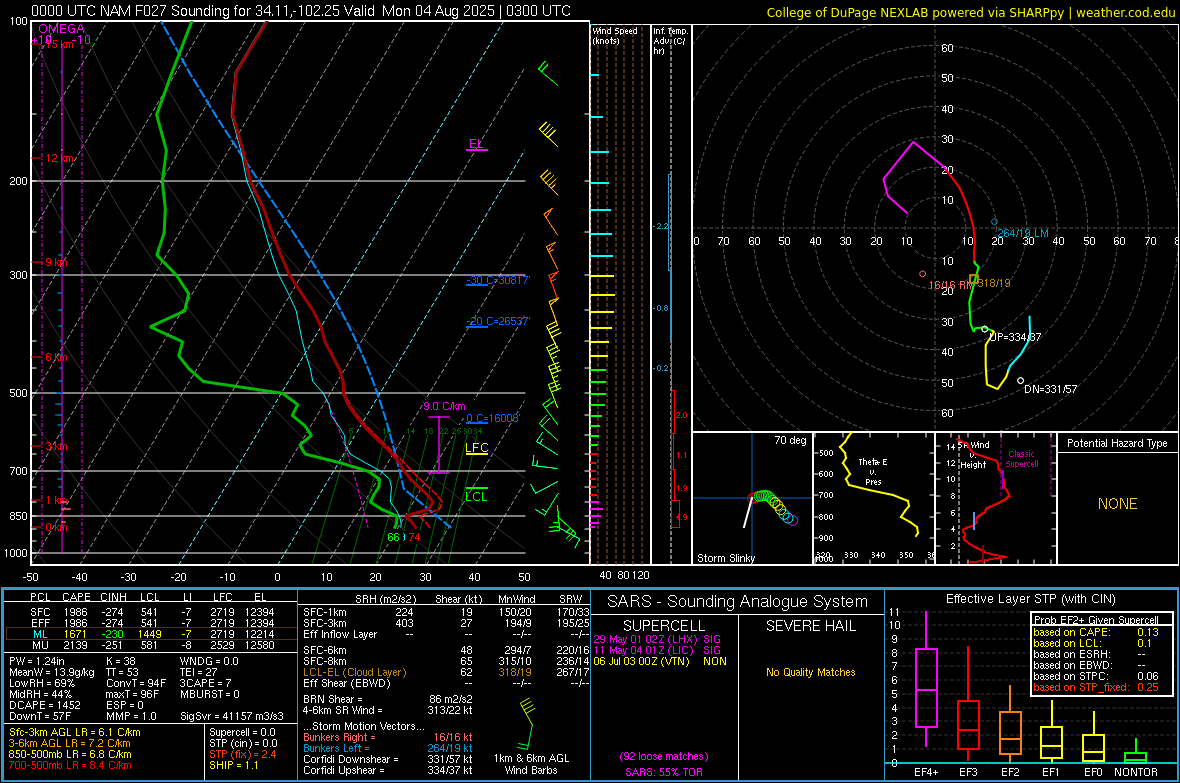This screenshot has height=783, width=1180.
Task: Click the 'BRN Shear =' row label
Action: (x=333, y=699)
